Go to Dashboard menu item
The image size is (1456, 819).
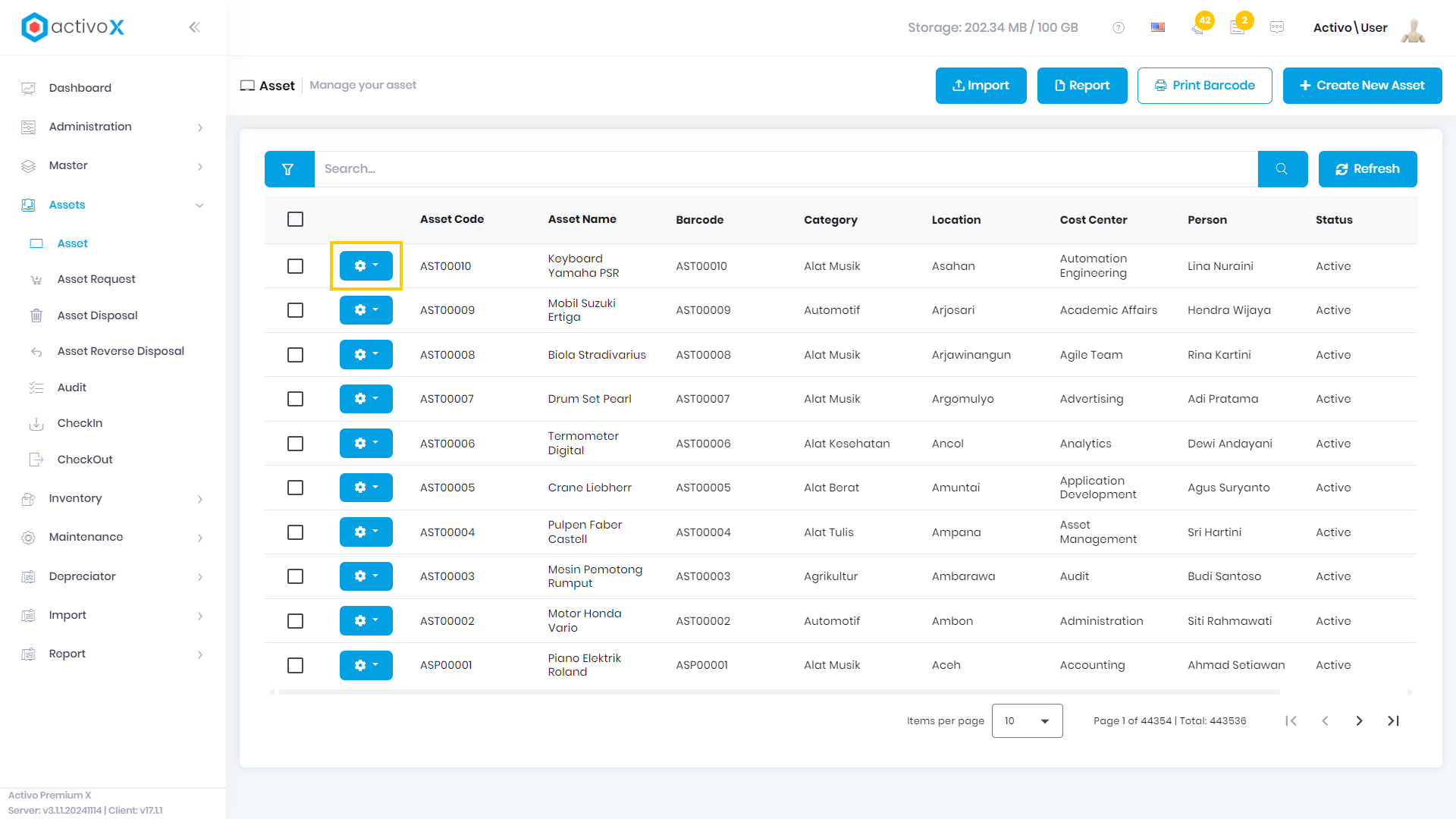(80, 88)
